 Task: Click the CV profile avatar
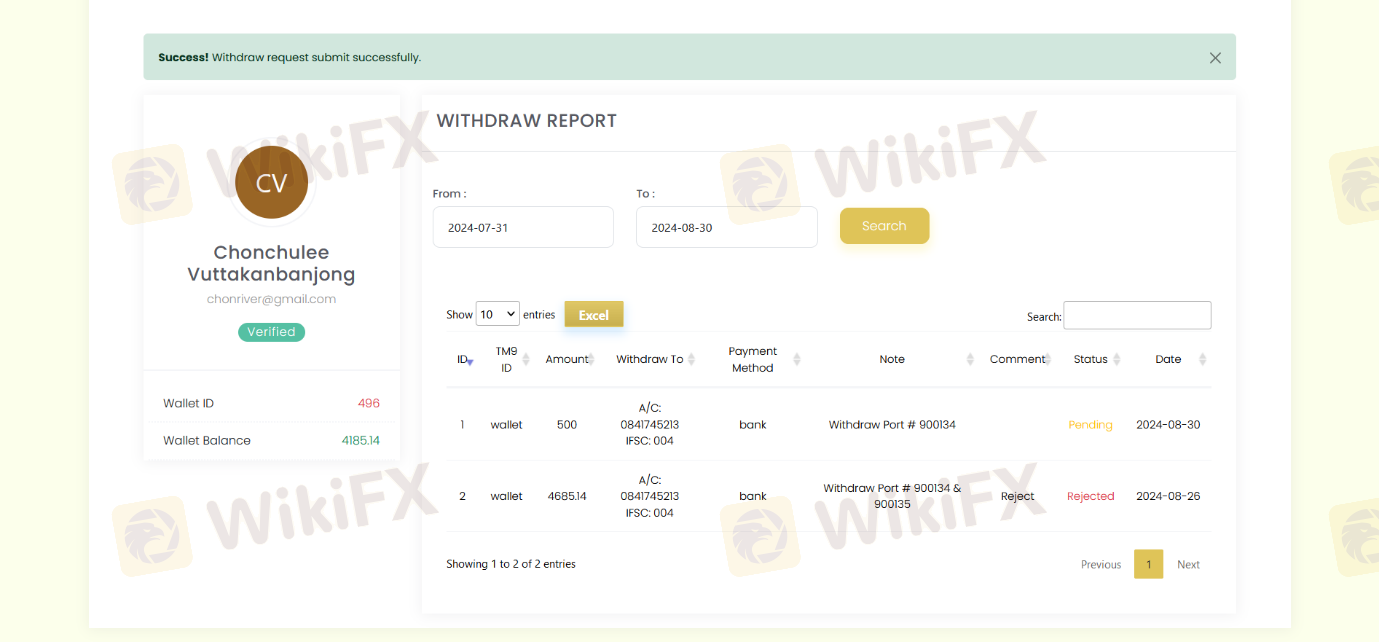click(x=271, y=183)
